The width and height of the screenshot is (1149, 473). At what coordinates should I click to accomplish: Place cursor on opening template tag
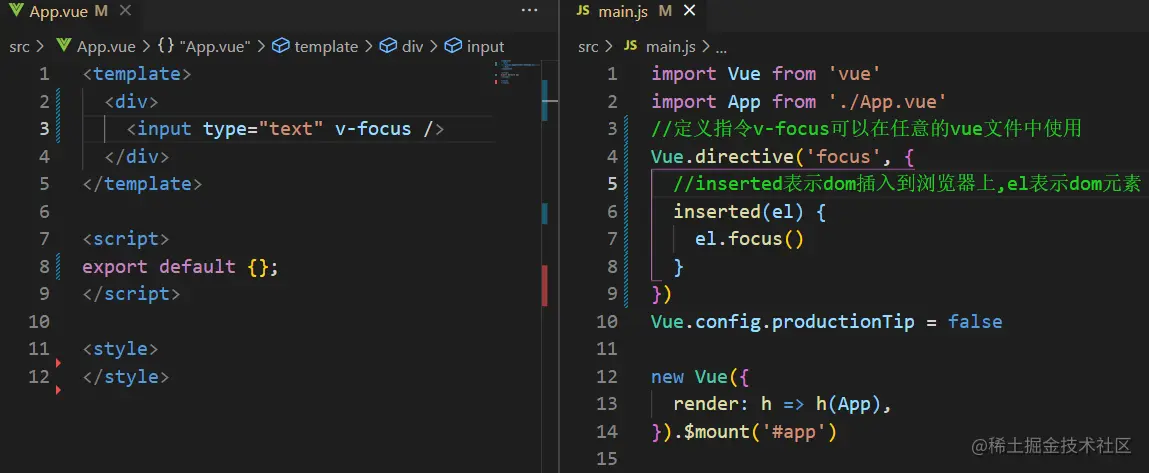137,74
